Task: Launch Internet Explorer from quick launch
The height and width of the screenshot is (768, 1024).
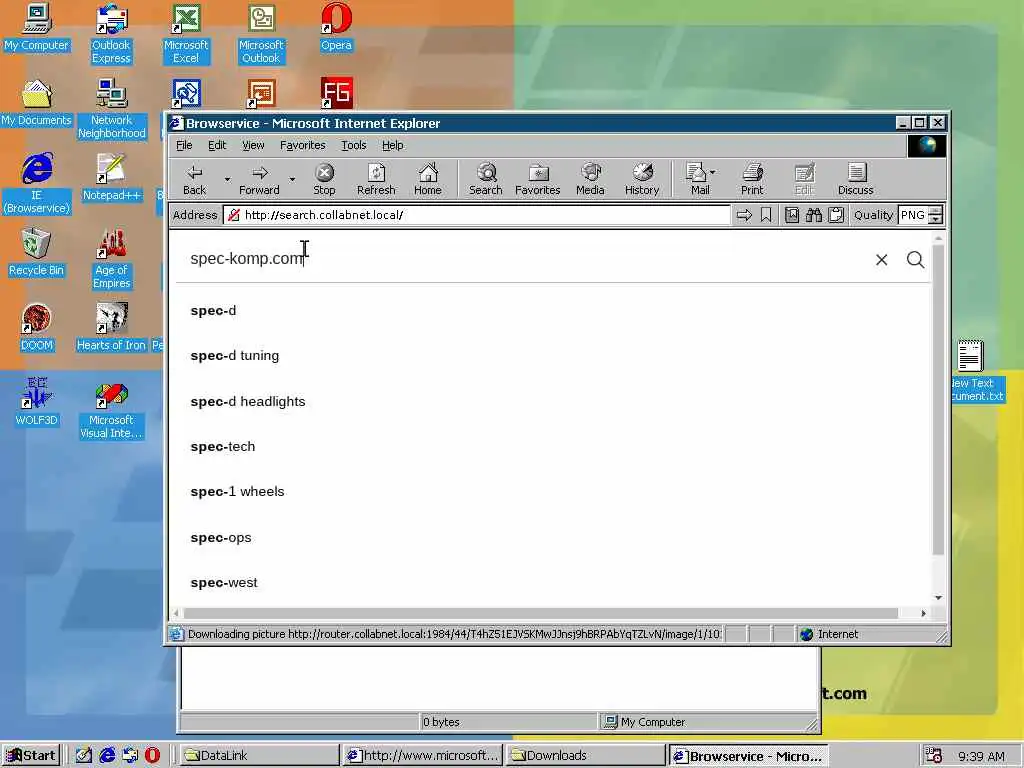Action: pyautogui.click(x=107, y=756)
